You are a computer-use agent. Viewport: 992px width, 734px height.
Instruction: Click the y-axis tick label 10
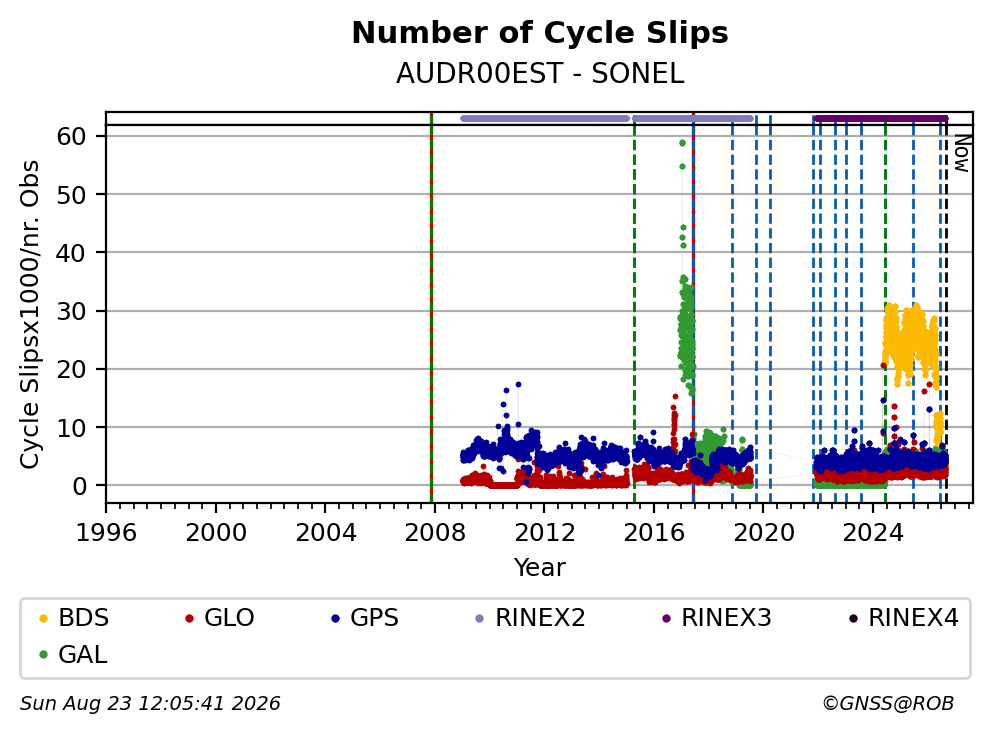pos(71,428)
